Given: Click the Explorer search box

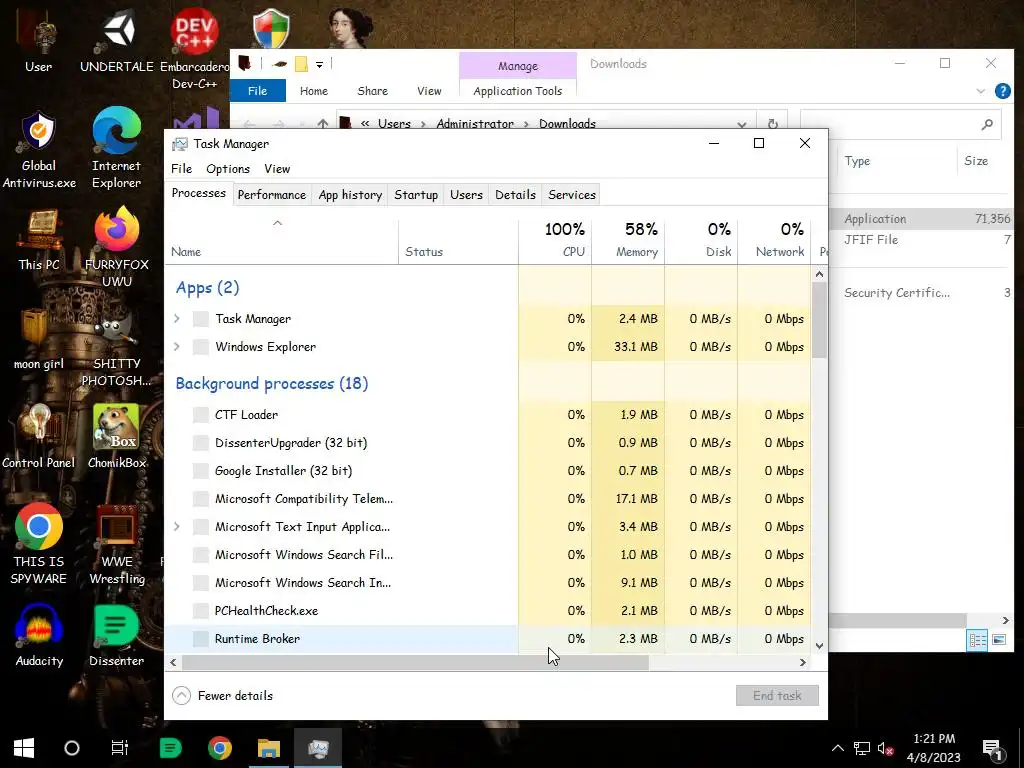Looking at the screenshot, I should click(899, 123).
